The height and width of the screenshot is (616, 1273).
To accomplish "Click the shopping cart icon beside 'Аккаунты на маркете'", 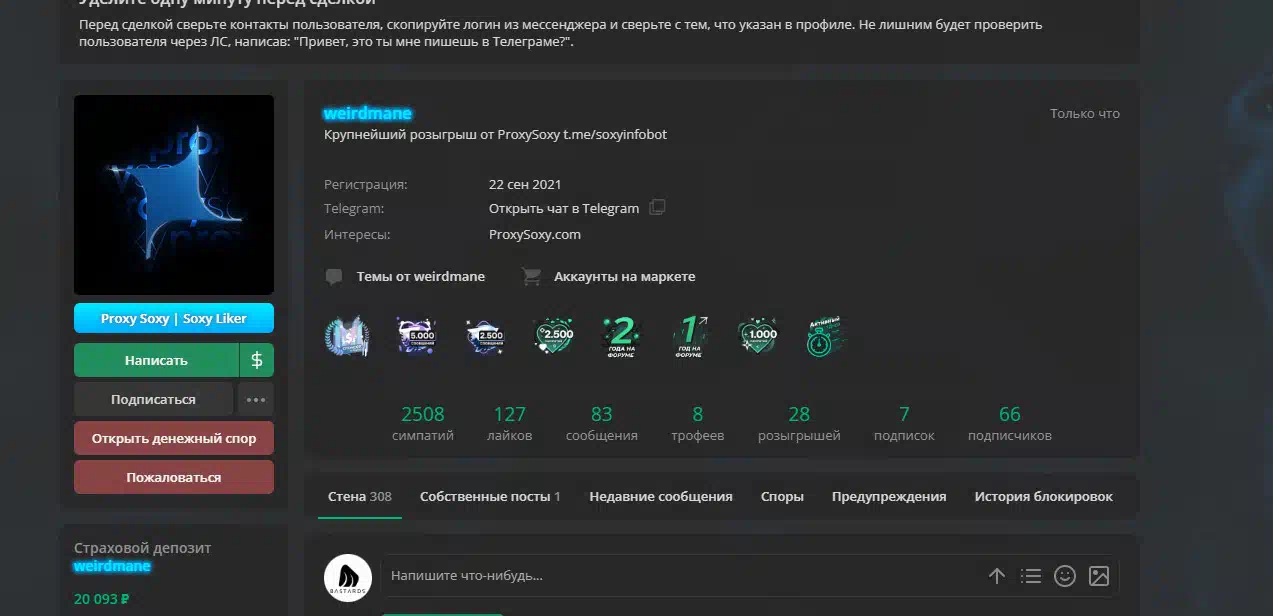I will click(x=532, y=277).
